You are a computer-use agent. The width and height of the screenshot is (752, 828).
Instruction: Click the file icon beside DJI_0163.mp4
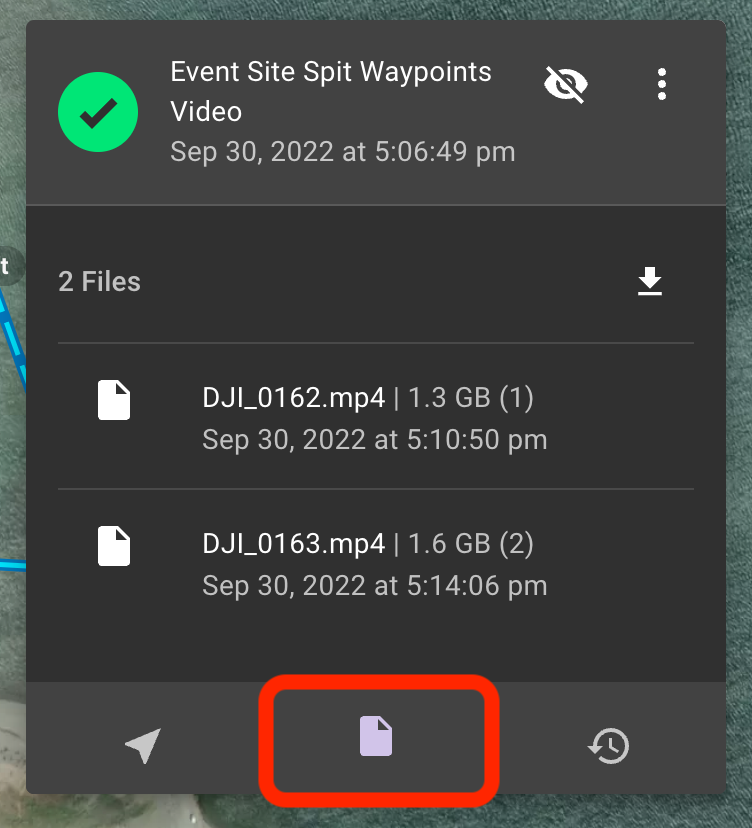[x=114, y=546]
